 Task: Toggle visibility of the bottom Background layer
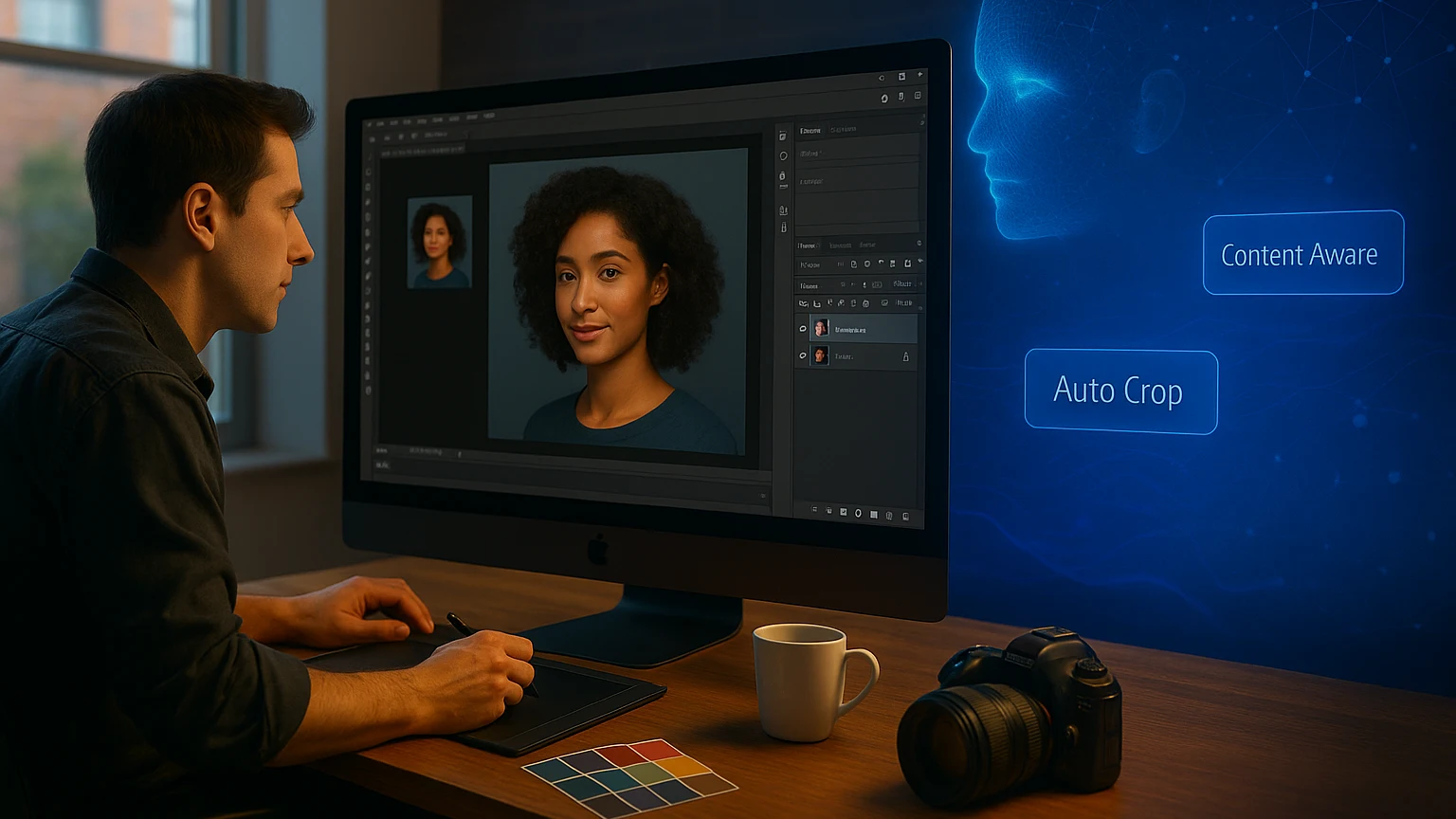(x=804, y=355)
